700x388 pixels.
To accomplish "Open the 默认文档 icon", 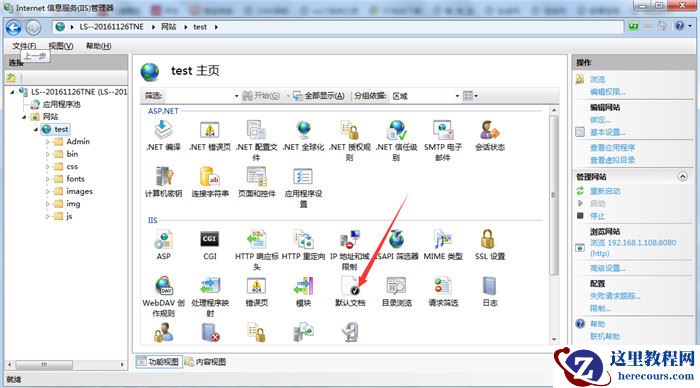I will click(350, 286).
